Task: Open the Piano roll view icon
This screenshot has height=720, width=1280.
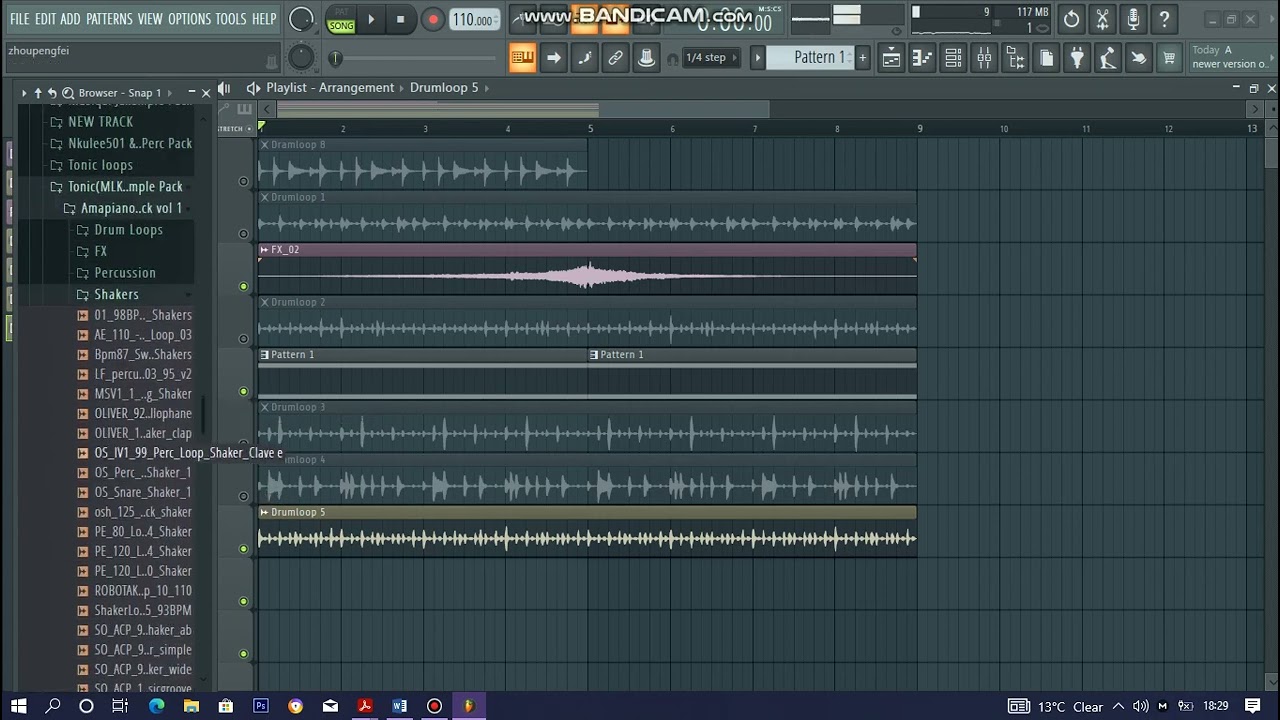Action: [x=922, y=58]
